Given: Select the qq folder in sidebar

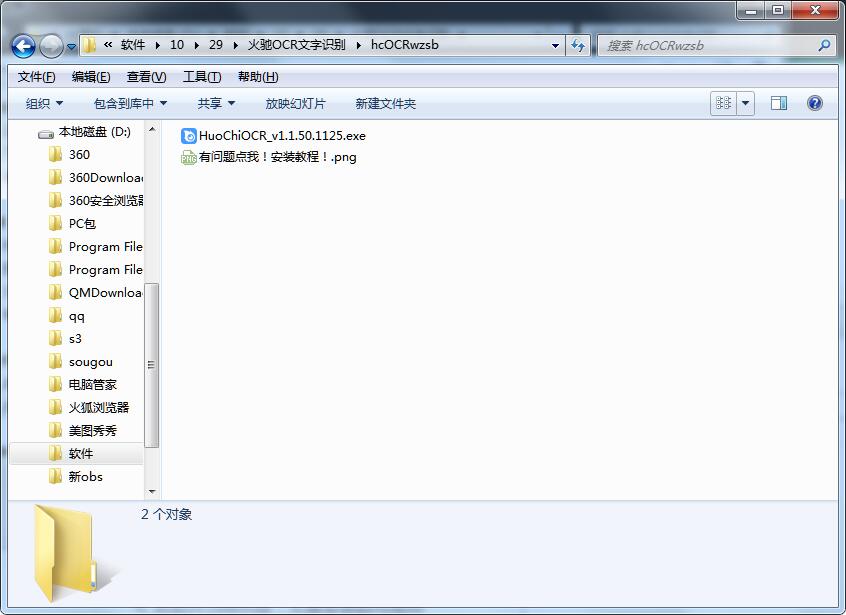Looking at the screenshot, I should tap(77, 316).
